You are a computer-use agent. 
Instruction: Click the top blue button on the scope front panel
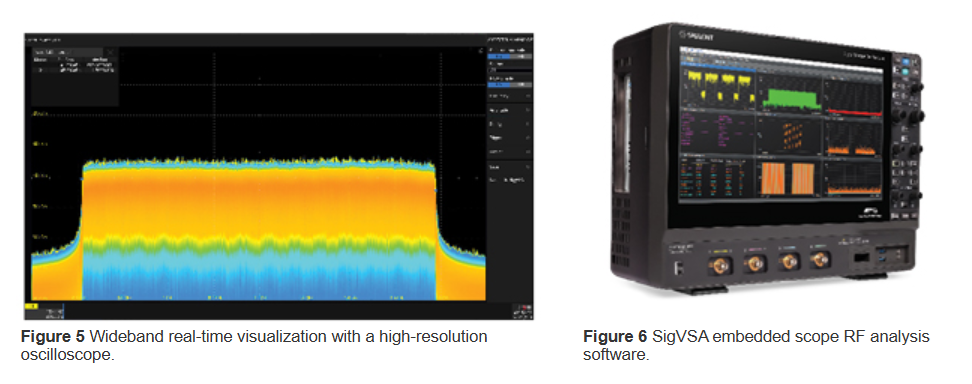coord(906,61)
